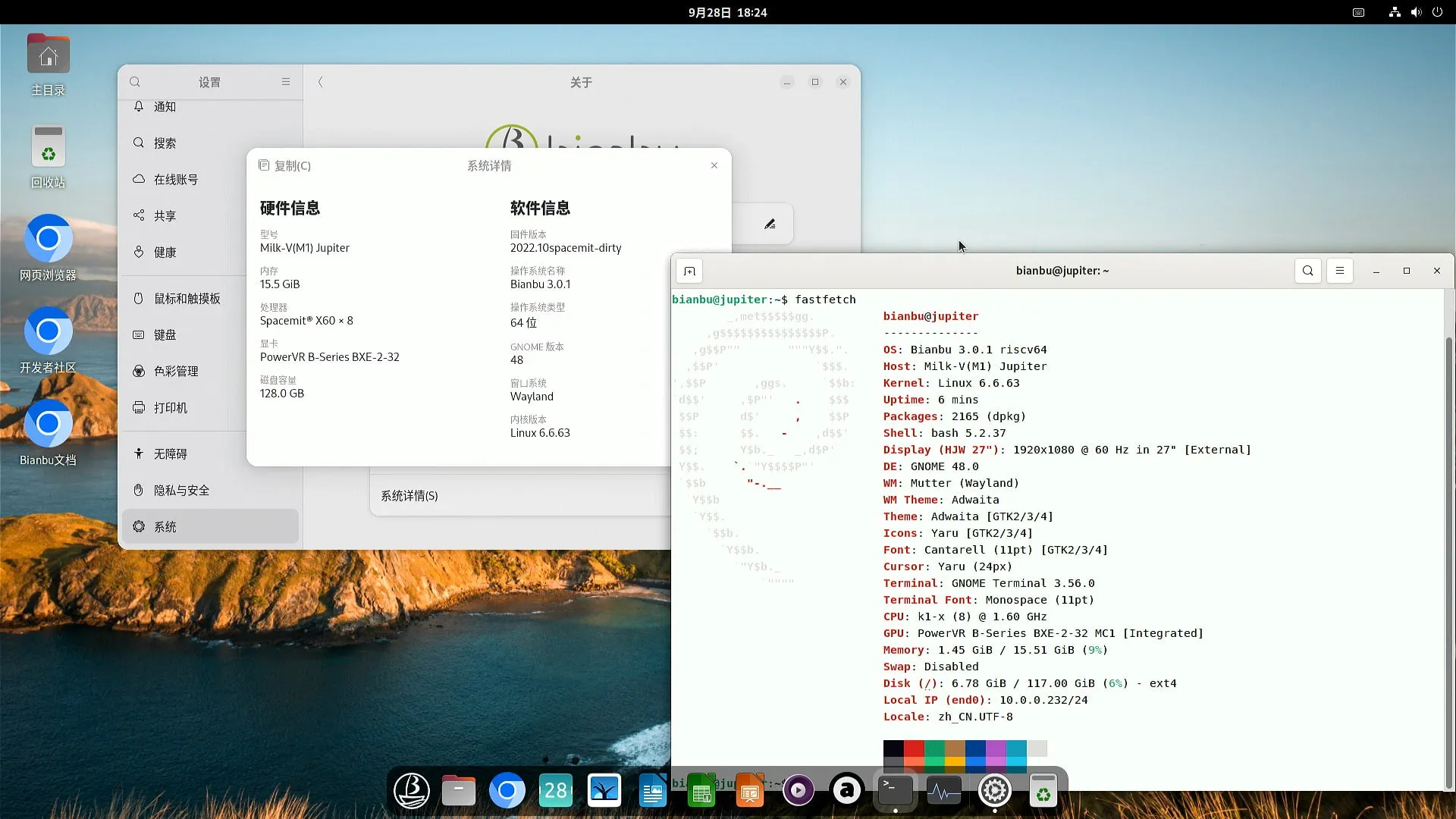Screen dimensions: 1456x819
Task: Click the terminal search icon
Action: tap(1308, 271)
